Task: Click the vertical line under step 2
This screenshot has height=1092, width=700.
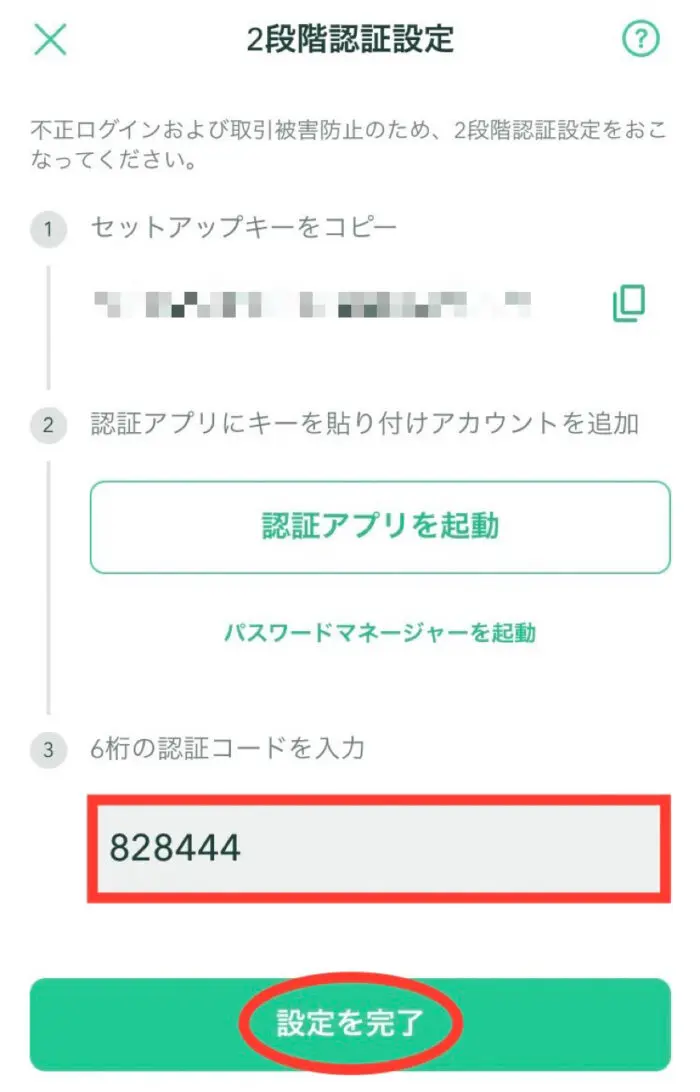Action: pyautogui.click(x=48, y=587)
